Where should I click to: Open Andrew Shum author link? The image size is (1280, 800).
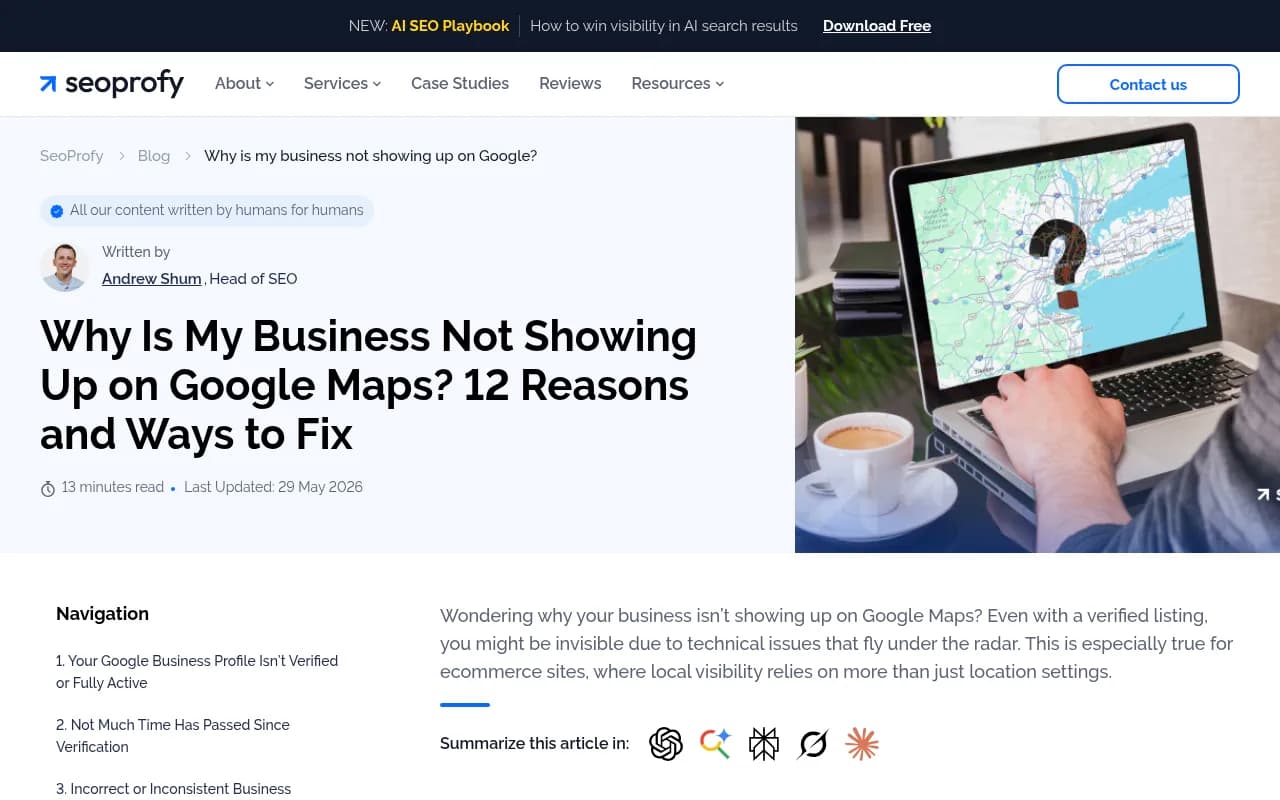[152, 279]
